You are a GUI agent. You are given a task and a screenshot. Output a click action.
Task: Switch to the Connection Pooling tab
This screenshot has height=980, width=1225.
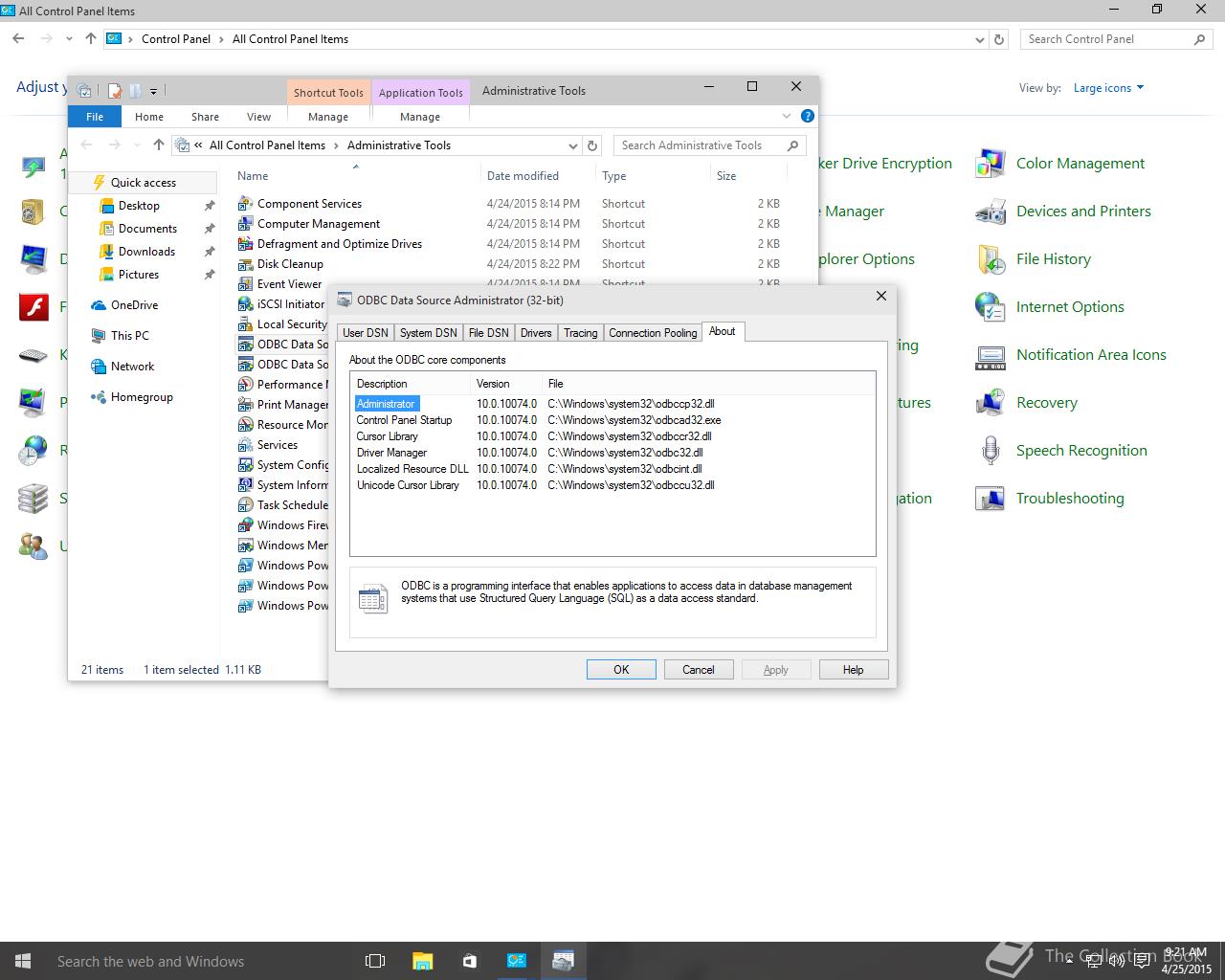pyautogui.click(x=653, y=333)
